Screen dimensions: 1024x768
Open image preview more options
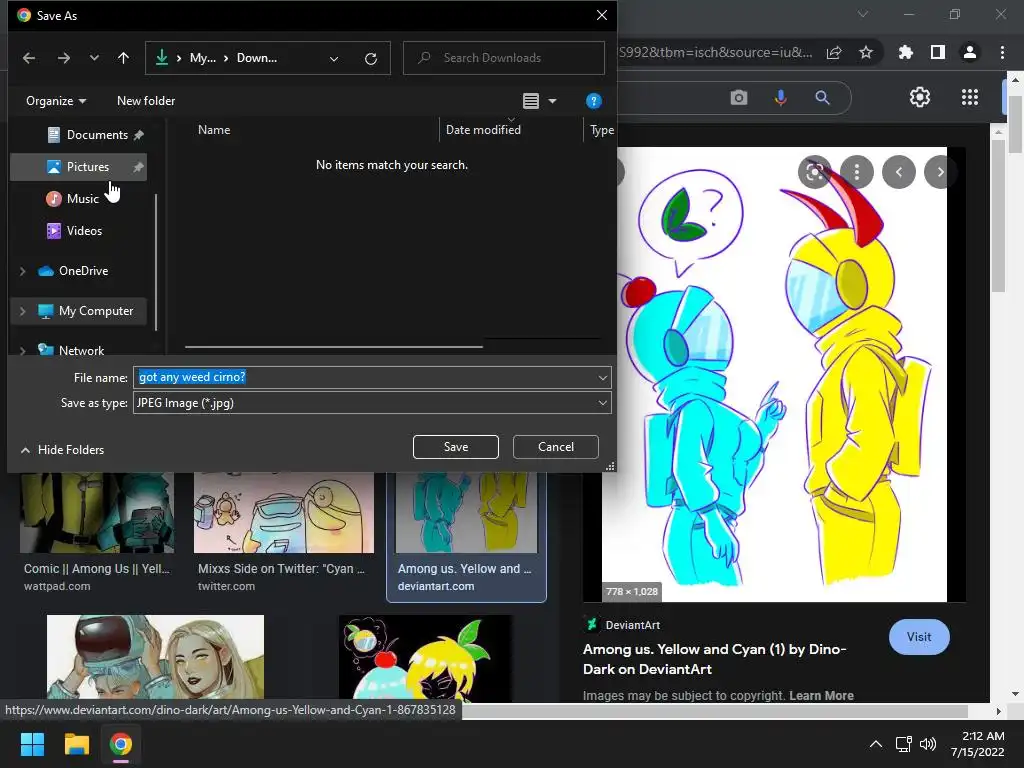(x=857, y=172)
